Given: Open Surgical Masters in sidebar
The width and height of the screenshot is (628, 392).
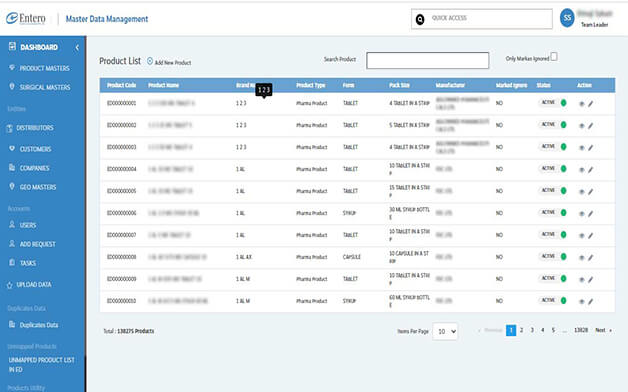Looking at the screenshot, I should click(45, 87).
